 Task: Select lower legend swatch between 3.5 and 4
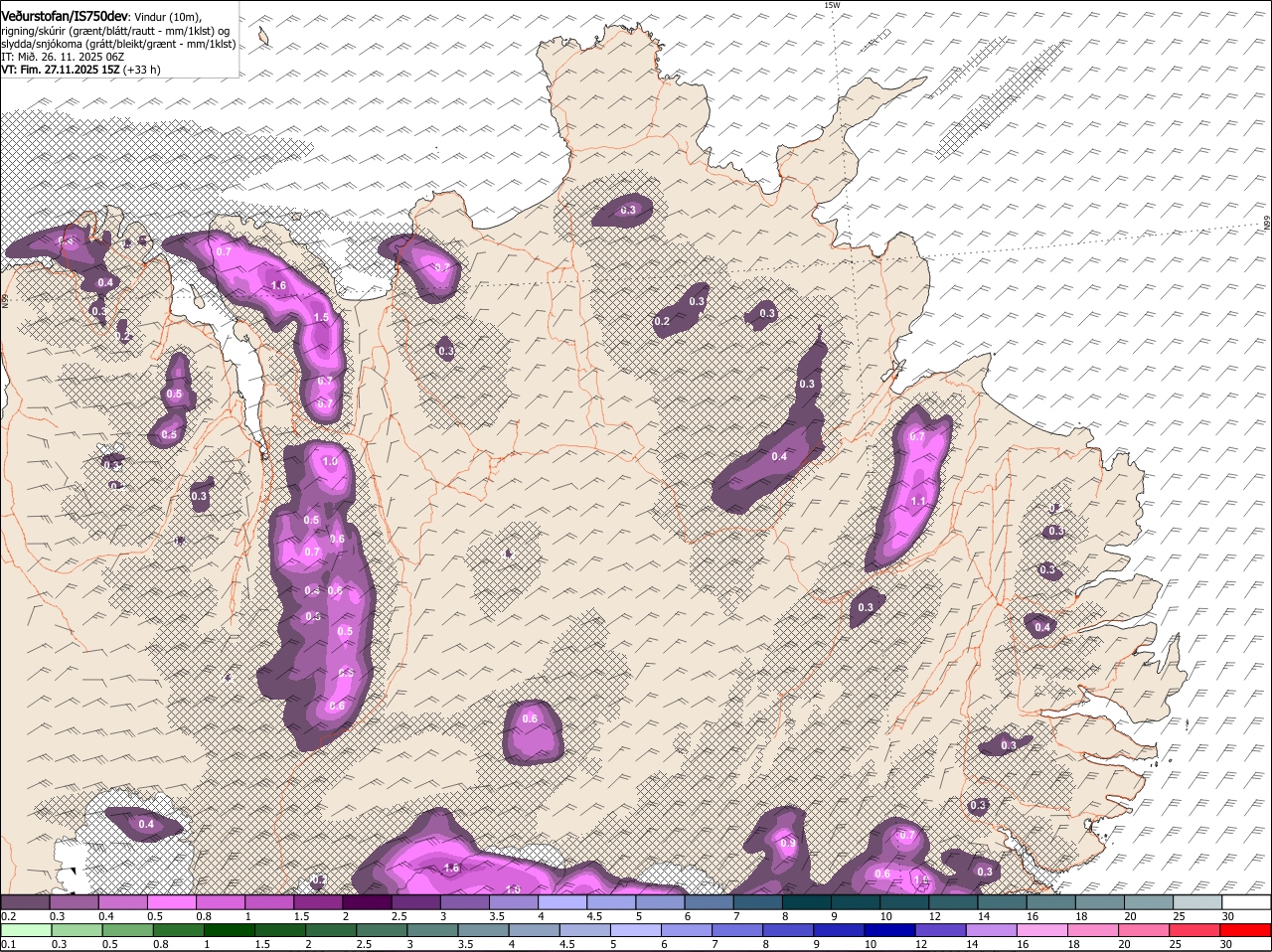(x=484, y=930)
